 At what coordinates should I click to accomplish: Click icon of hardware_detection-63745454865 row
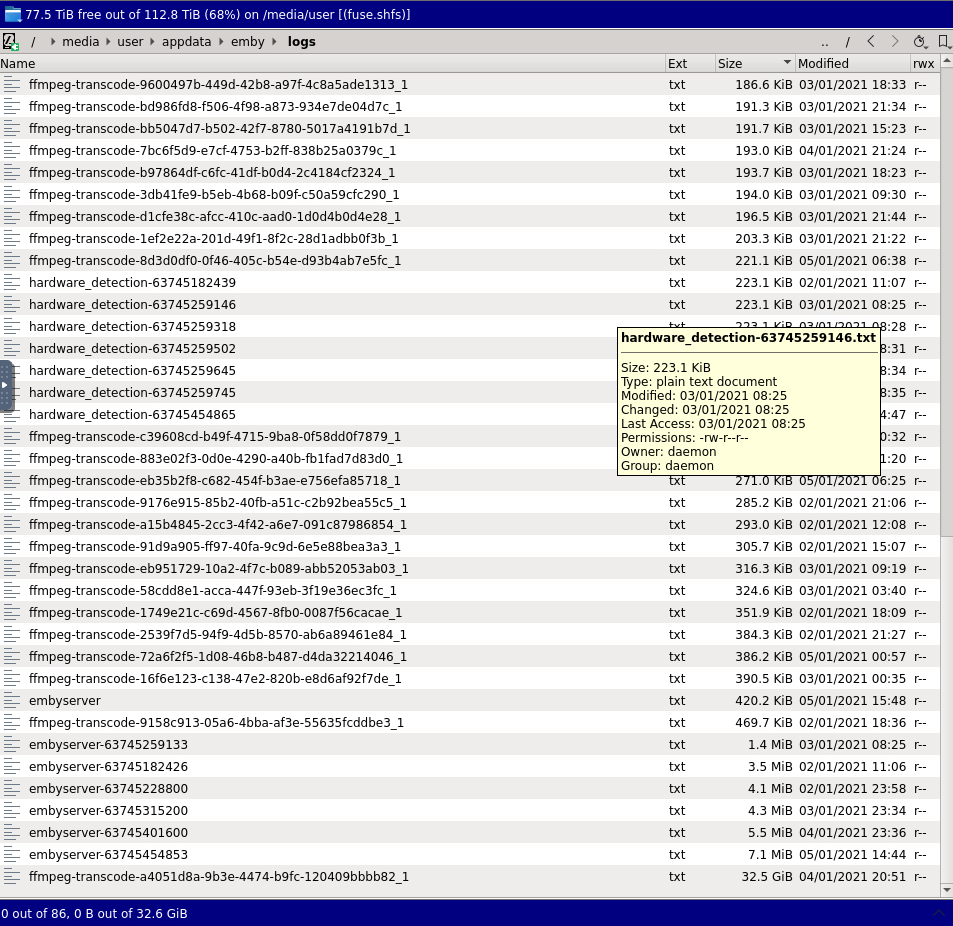[x=12, y=414]
